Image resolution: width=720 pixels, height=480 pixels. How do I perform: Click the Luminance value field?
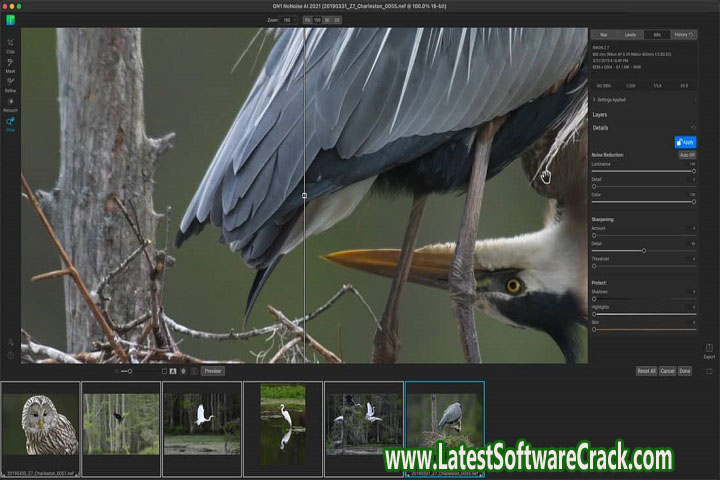pyautogui.click(x=692, y=164)
